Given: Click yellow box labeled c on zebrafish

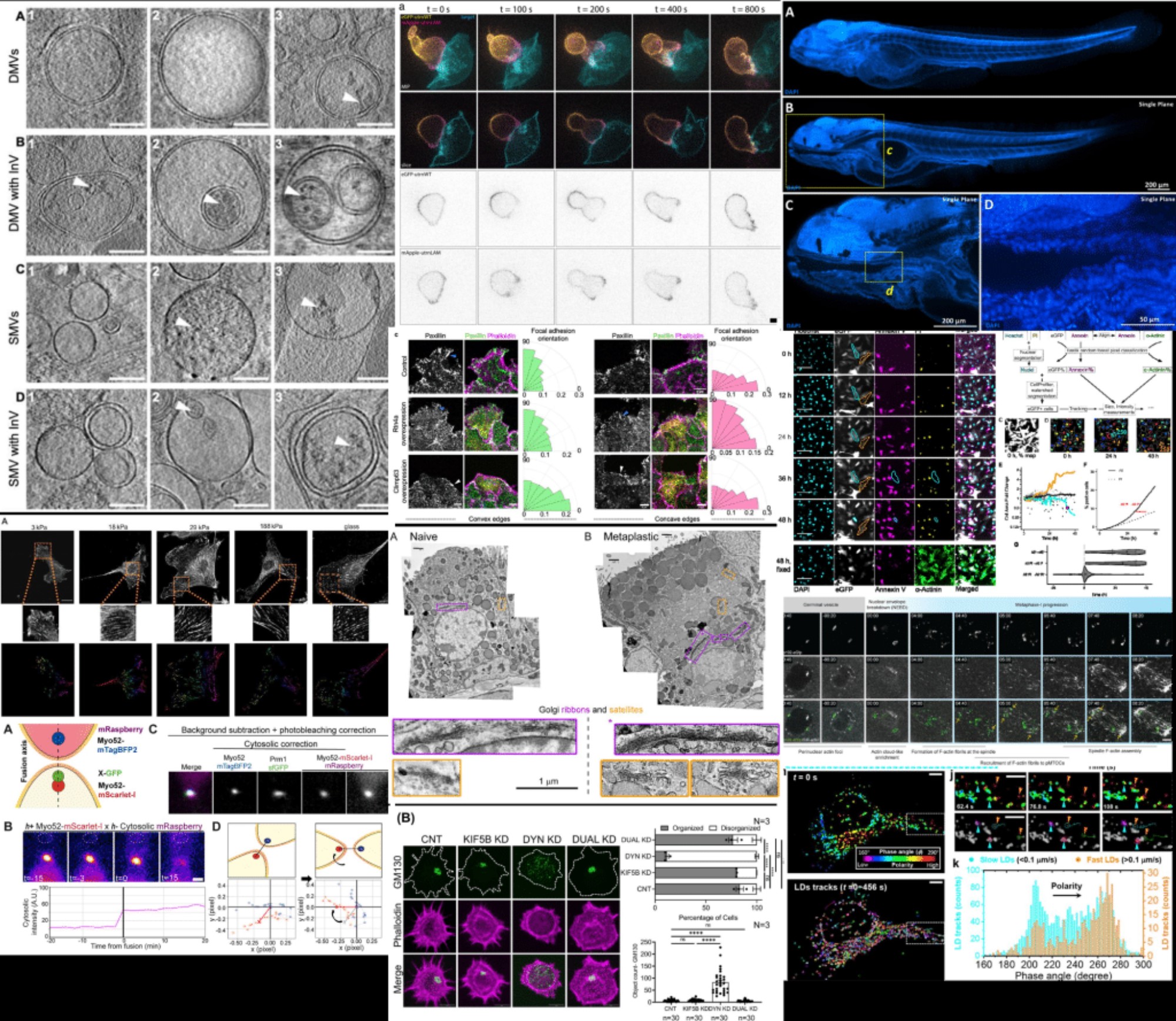Looking at the screenshot, I should 834,151.
